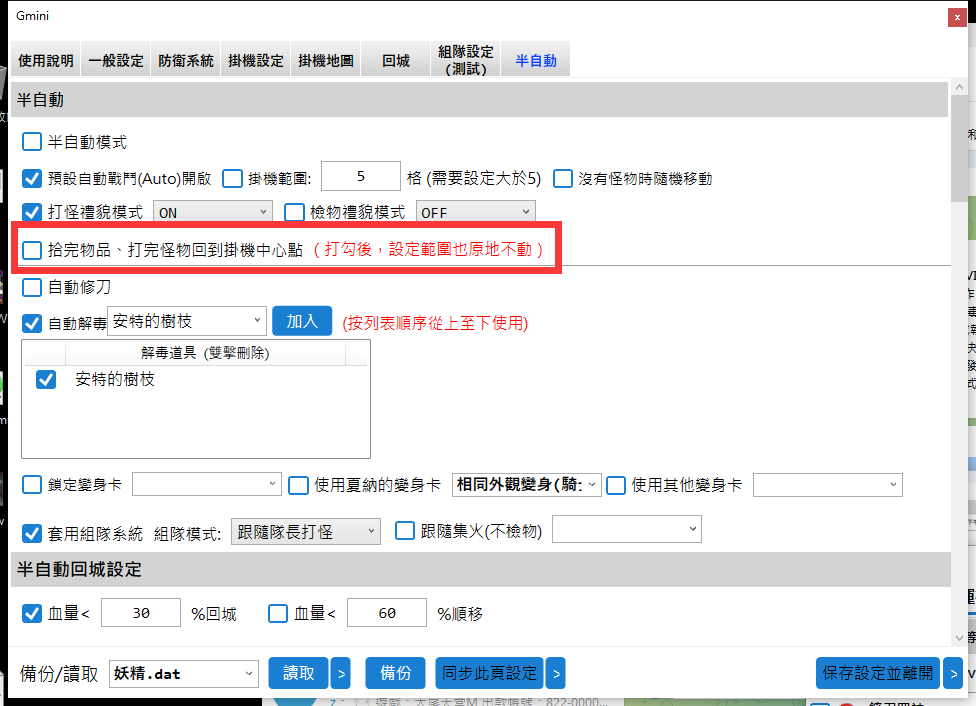
Task: Switch to 組隊設定(測試) tab
Action: (466, 60)
